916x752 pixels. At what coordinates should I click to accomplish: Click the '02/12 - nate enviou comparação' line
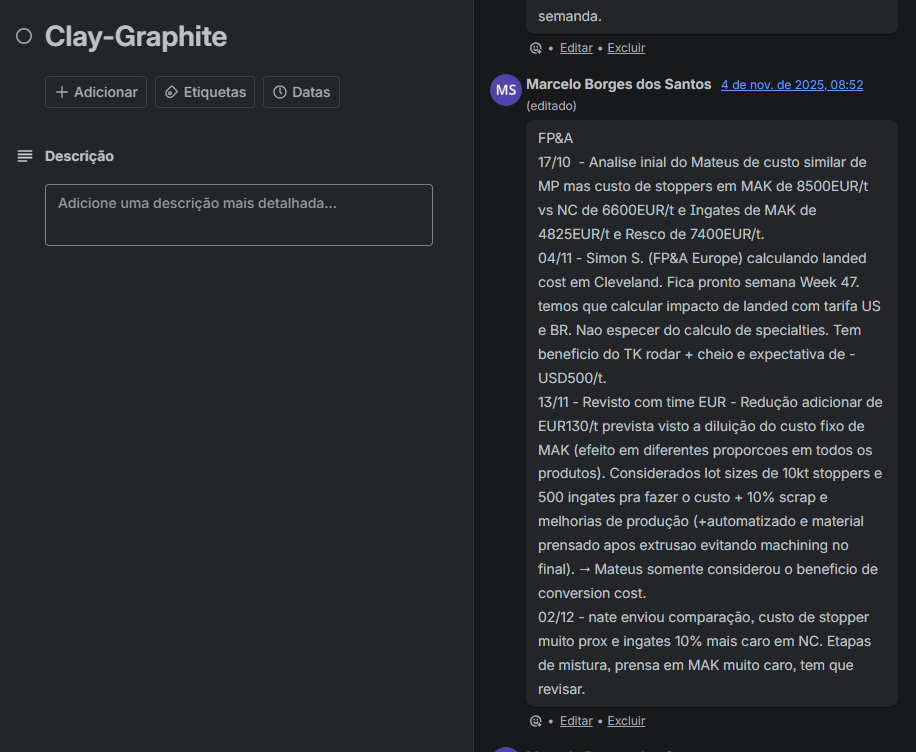703,618
